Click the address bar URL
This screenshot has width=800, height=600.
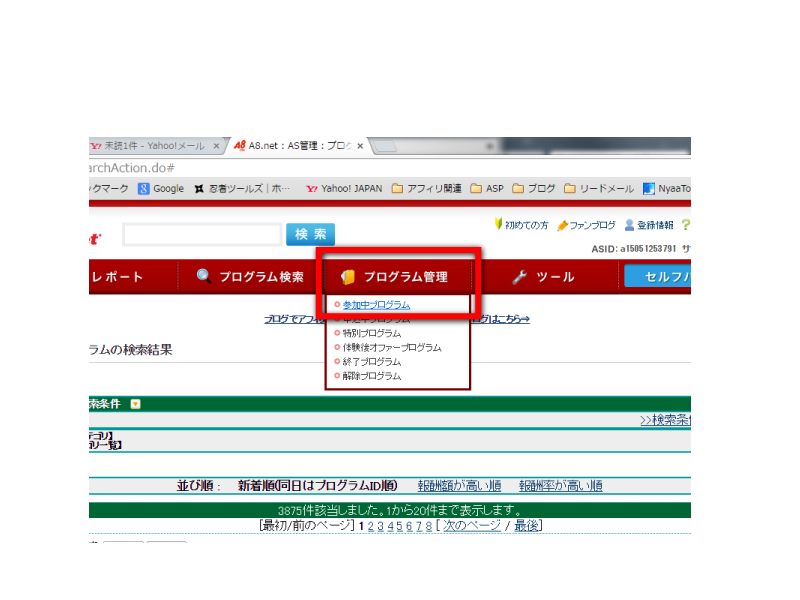132,168
